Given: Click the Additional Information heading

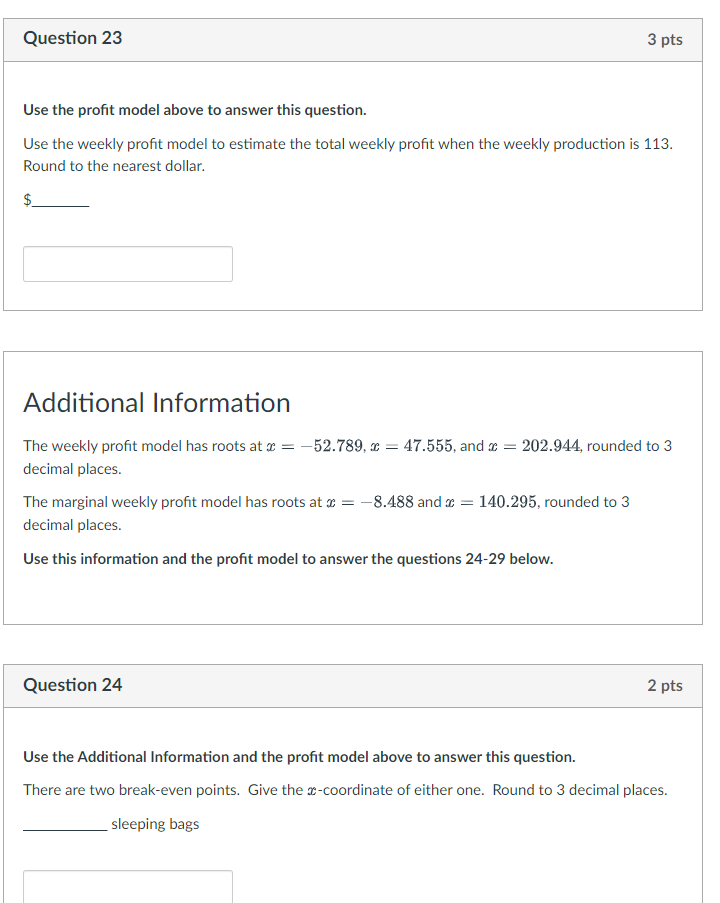Looking at the screenshot, I should [156, 402].
